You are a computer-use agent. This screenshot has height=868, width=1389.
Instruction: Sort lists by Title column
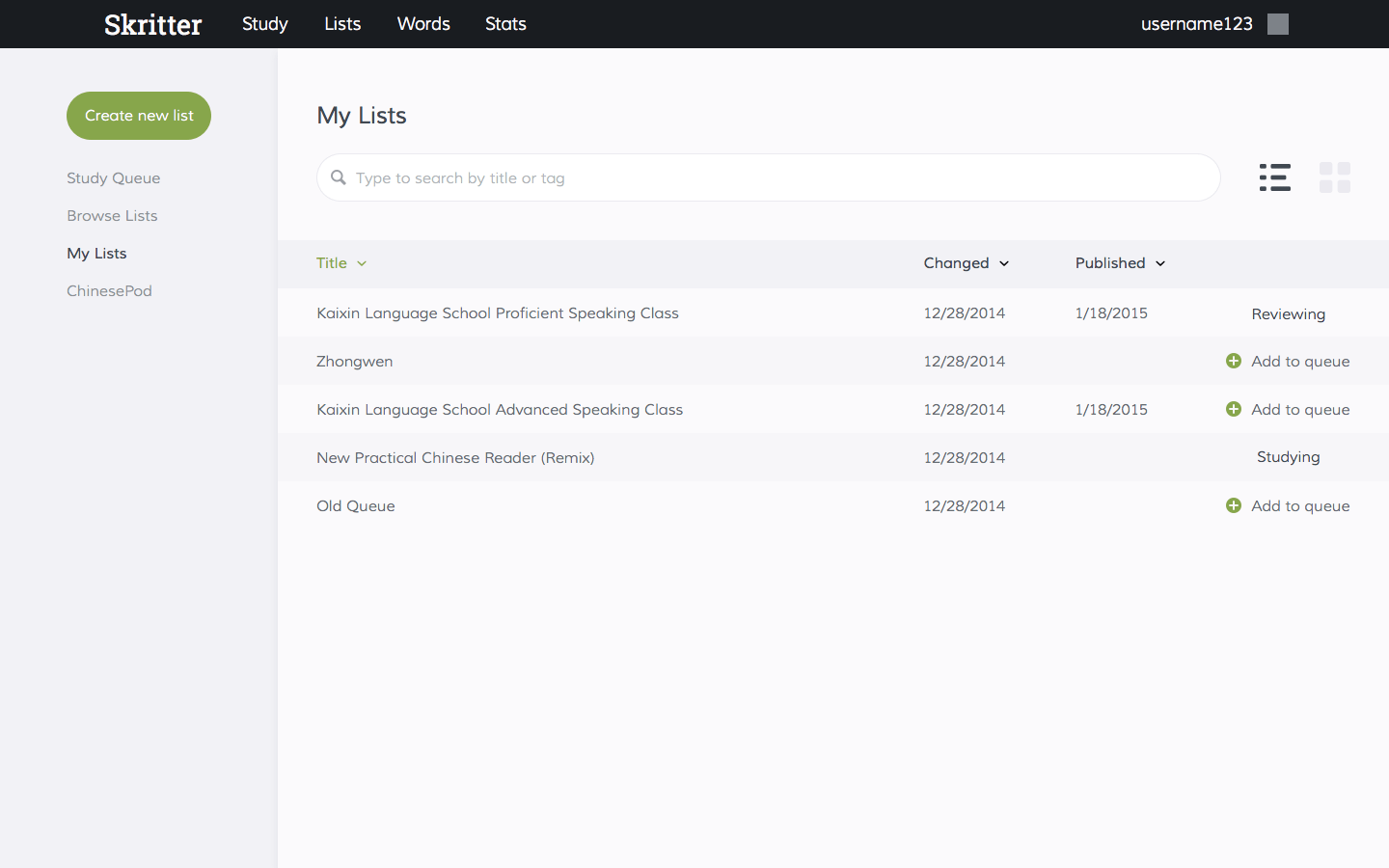click(x=341, y=263)
